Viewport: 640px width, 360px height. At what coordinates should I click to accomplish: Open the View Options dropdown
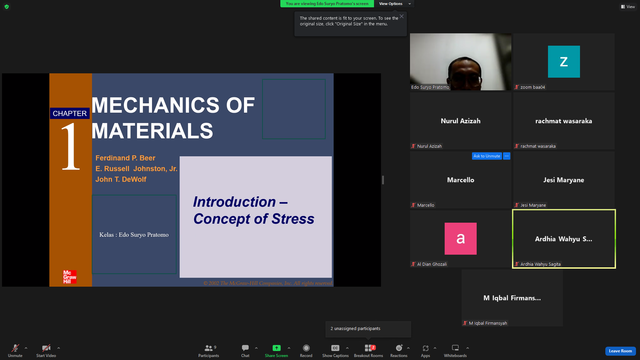click(395, 4)
